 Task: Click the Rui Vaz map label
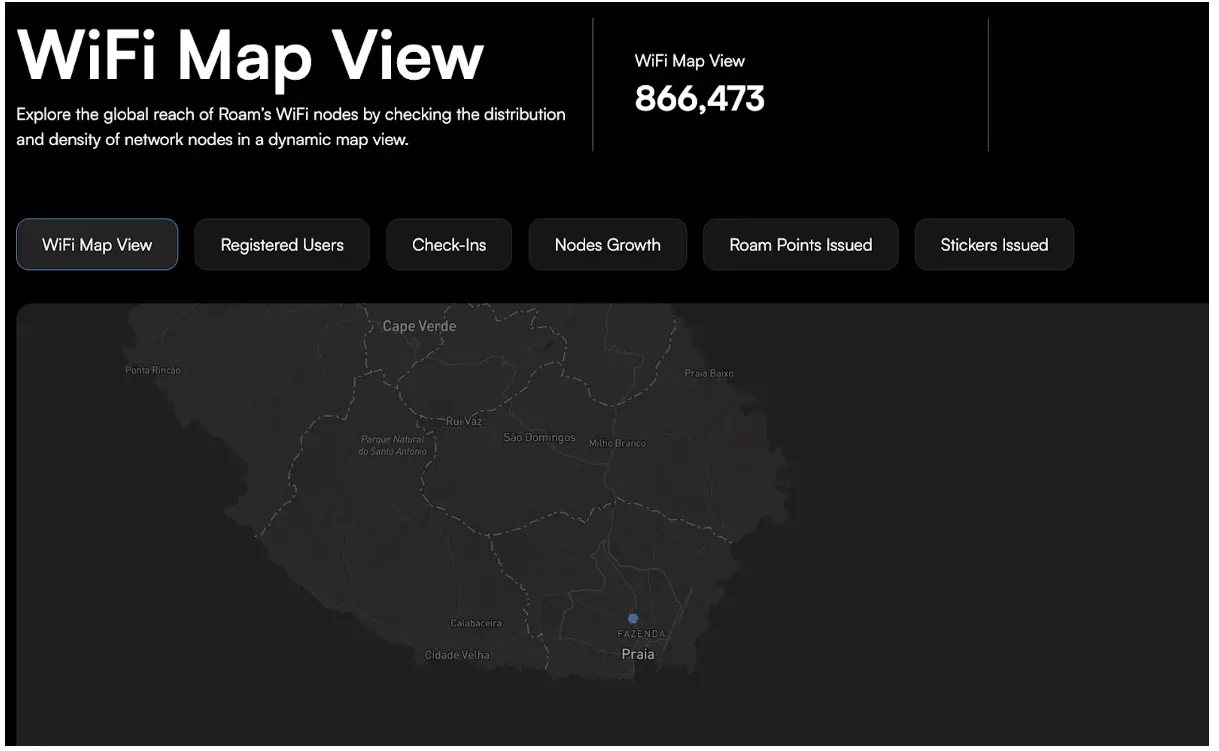click(464, 421)
